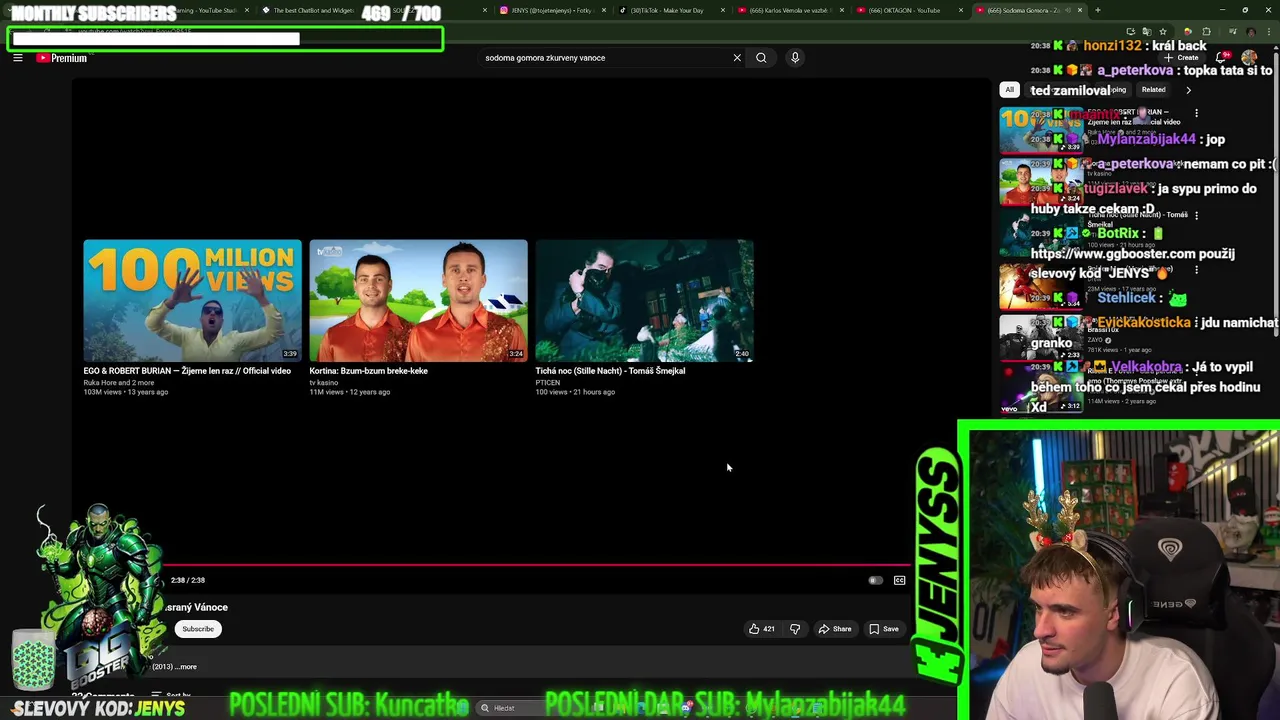This screenshot has height=720, width=1280.
Task: Play the Tichá noc end-screen thumbnail
Action: point(644,300)
